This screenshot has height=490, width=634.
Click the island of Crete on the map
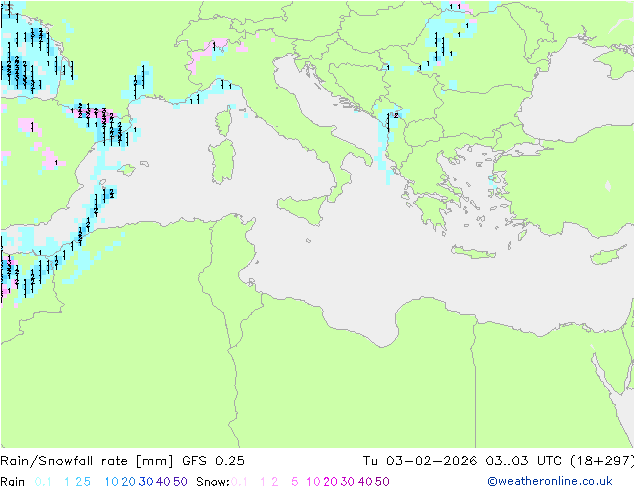(473, 252)
